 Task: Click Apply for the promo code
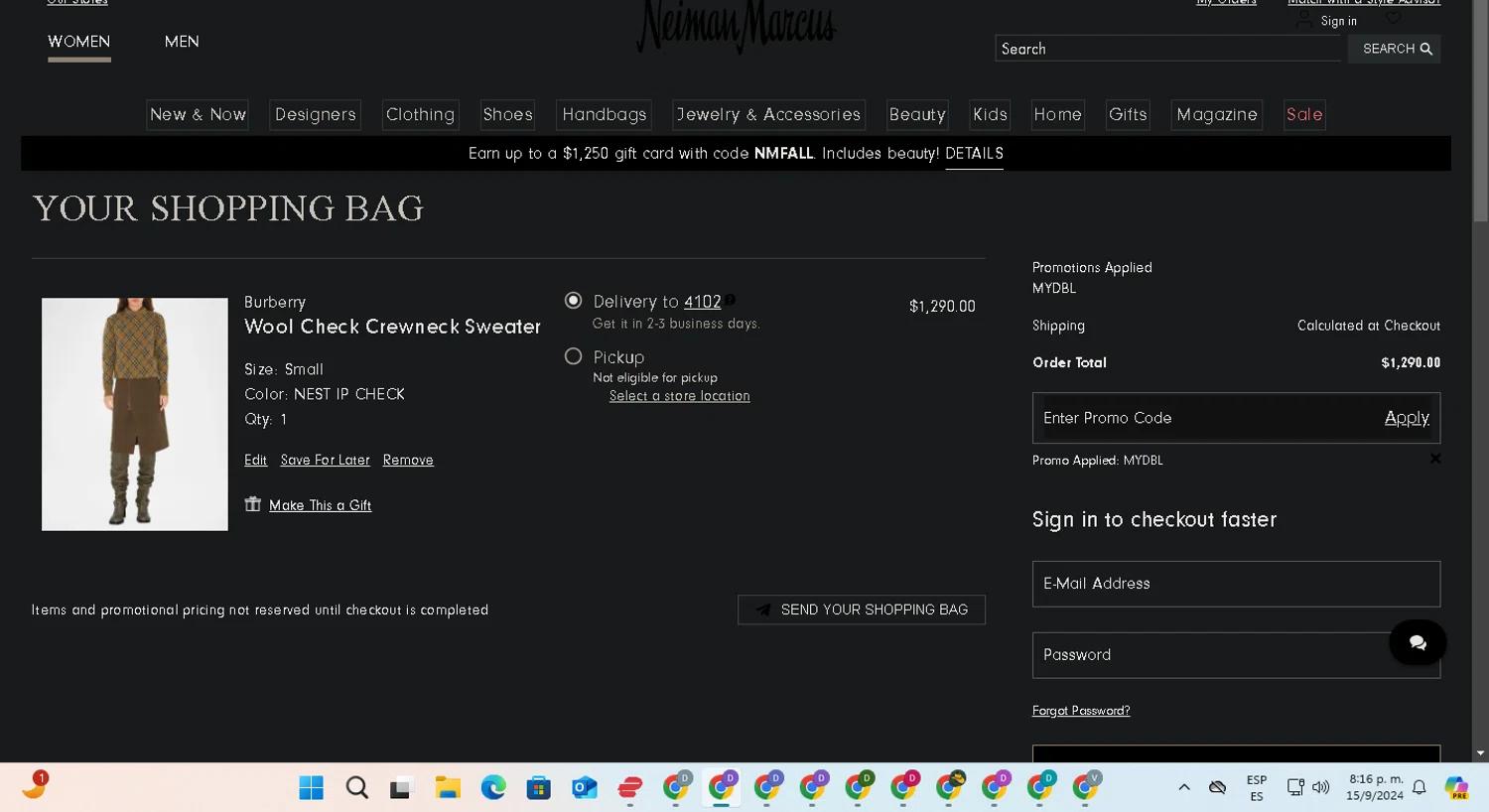[1406, 418]
